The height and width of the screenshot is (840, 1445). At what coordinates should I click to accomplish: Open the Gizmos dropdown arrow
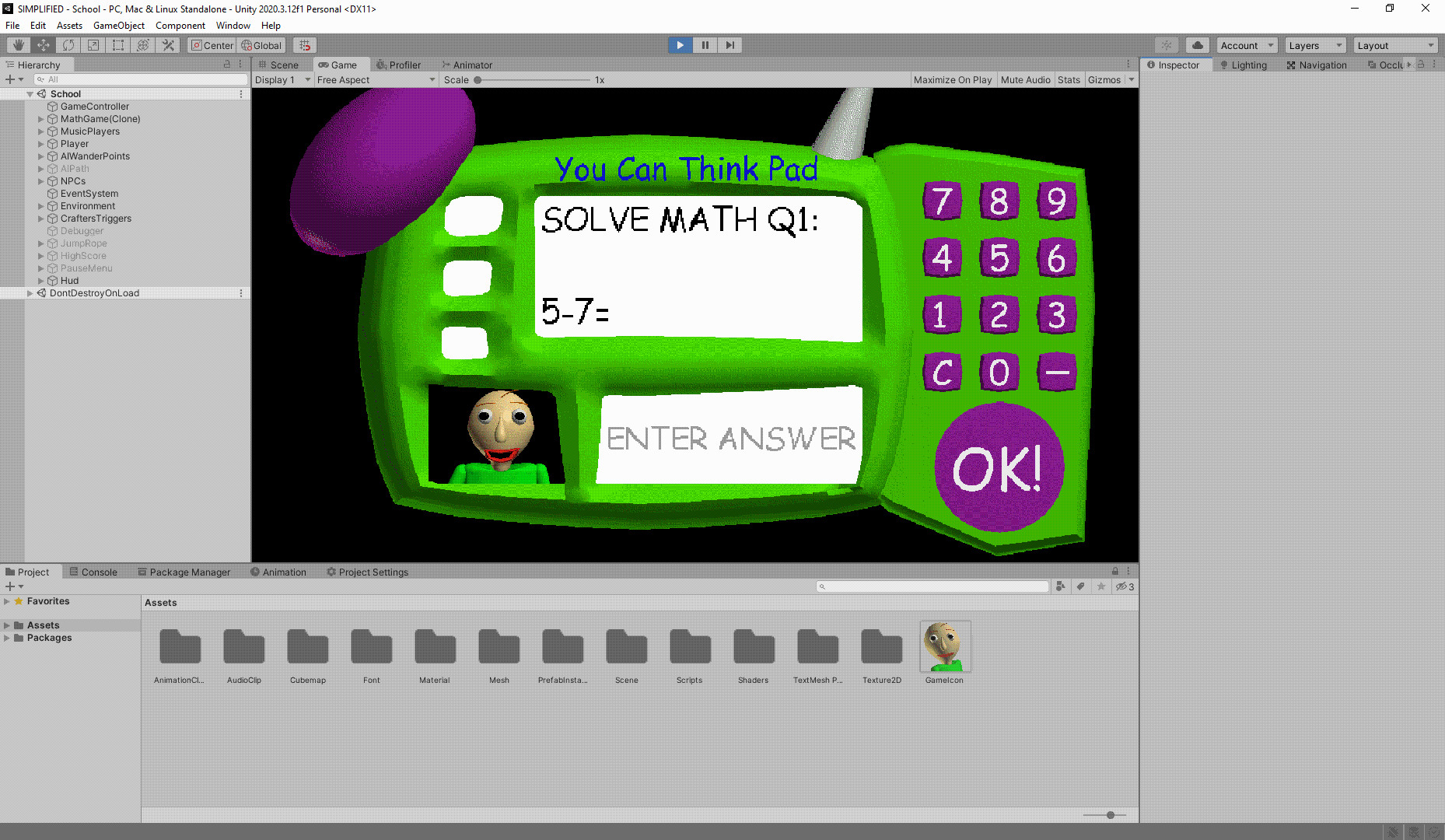[x=1131, y=79]
